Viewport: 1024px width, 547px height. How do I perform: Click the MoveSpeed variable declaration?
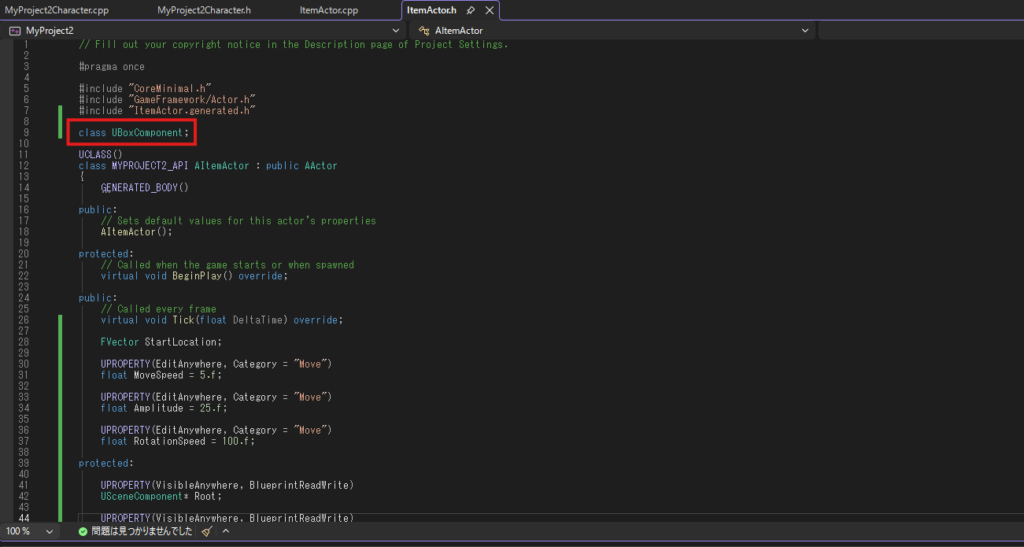159,375
